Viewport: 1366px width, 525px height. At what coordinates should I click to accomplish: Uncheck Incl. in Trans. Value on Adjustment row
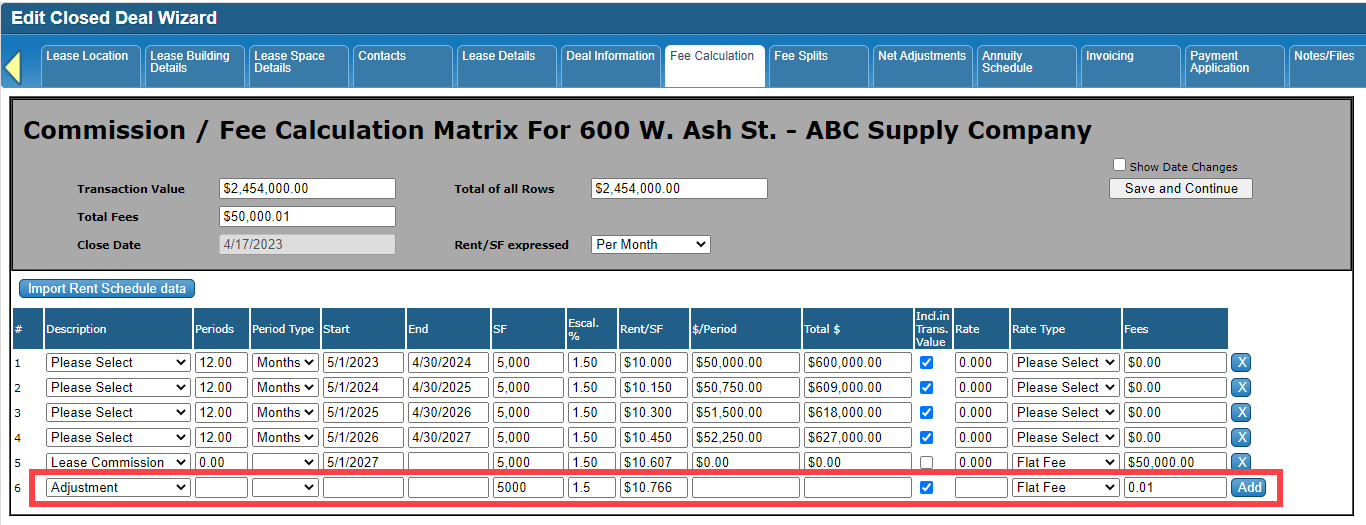tap(926, 487)
